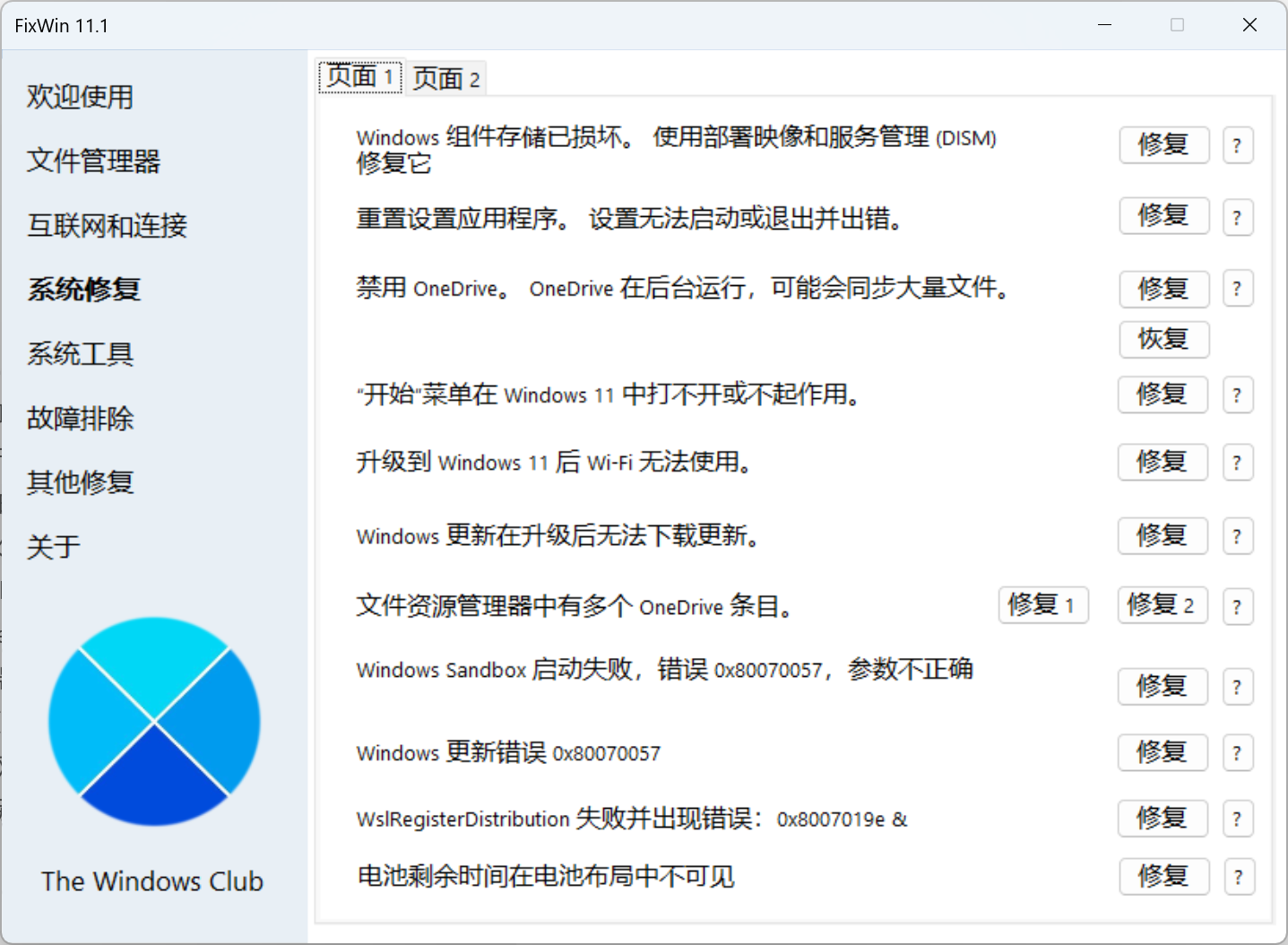
Task: Go to 互联网和连接 section
Action: click(108, 225)
